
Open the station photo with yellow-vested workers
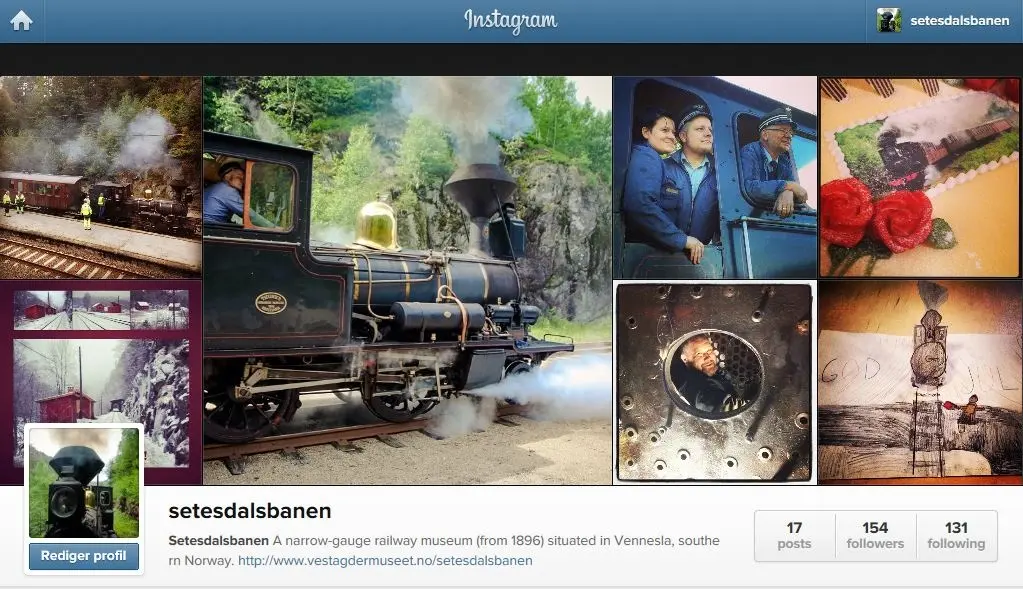[100, 177]
